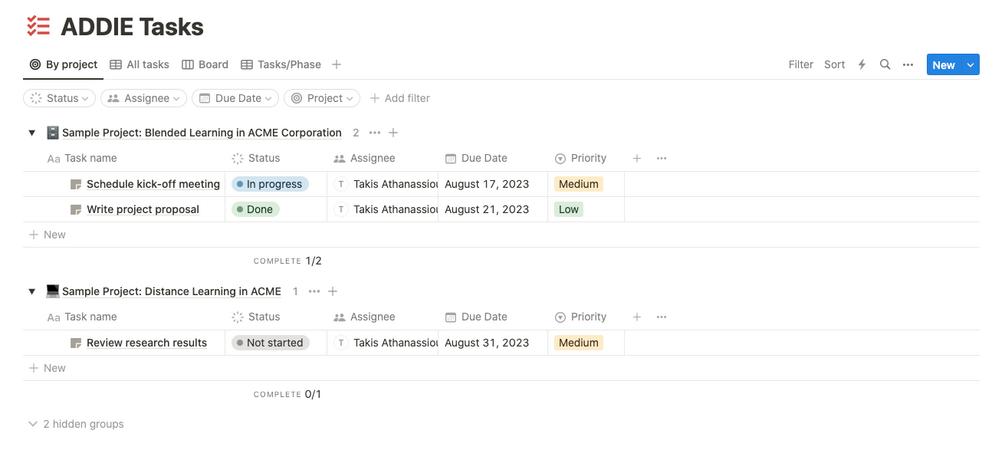Open column options ellipsis in Distance Learning table
Image resolution: width=1005 pixels, height=450 pixels.
[661, 317]
